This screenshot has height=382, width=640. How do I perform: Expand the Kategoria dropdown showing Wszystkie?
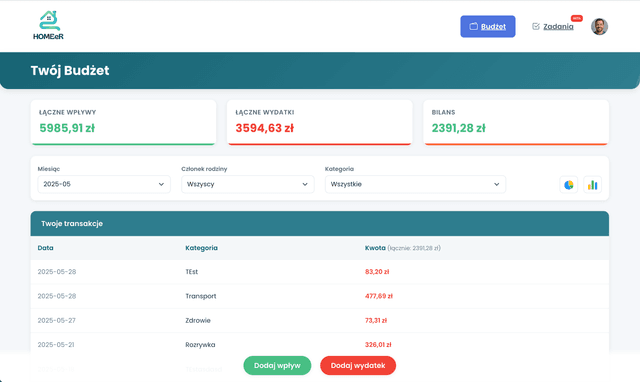coord(415,184)
